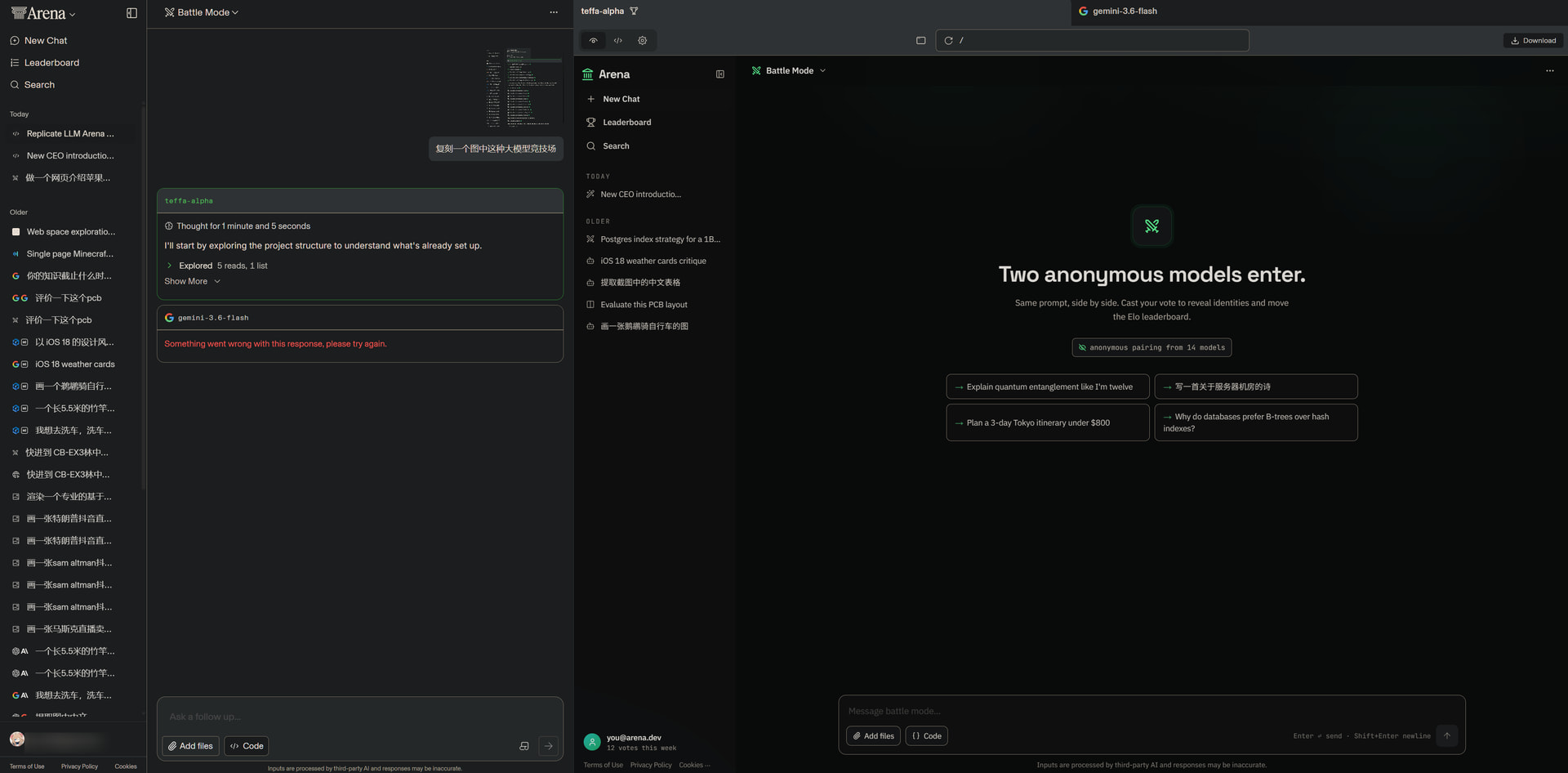
Task: Click the Add files button in follow-up box
Action: tap(191, 746)
